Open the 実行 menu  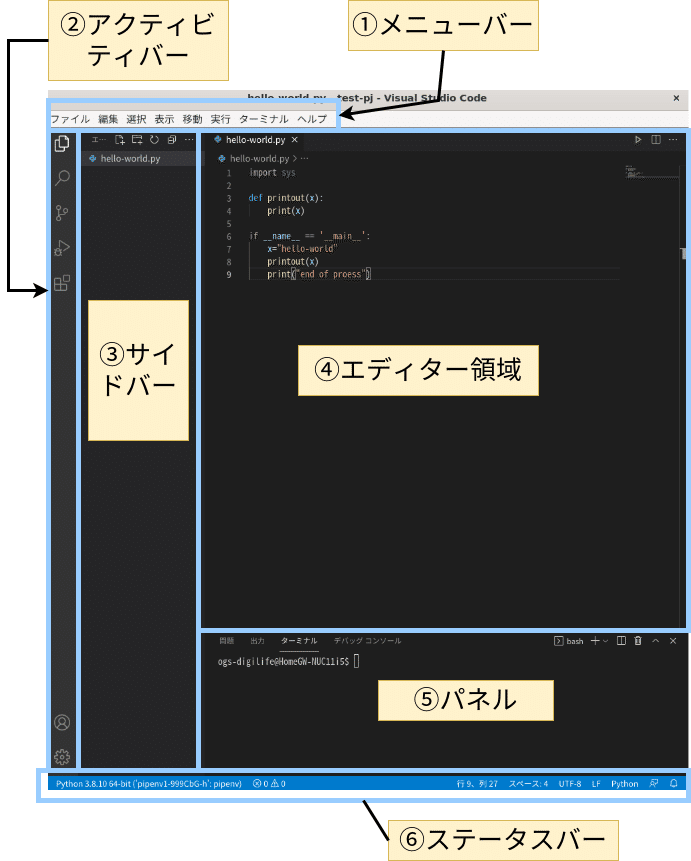tap(220, 119)
